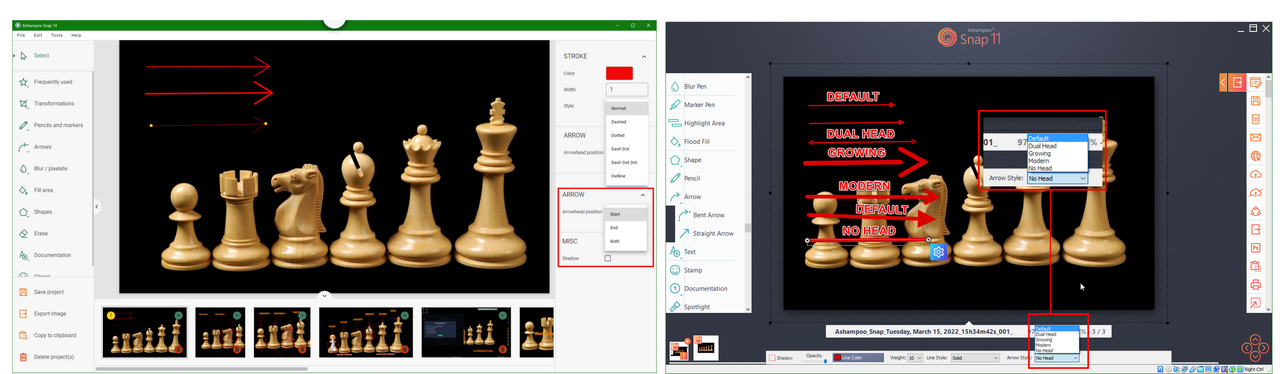Choose Both in Arrowhead position list
This screenshot has width=1280, height=374.
(626, 241)
